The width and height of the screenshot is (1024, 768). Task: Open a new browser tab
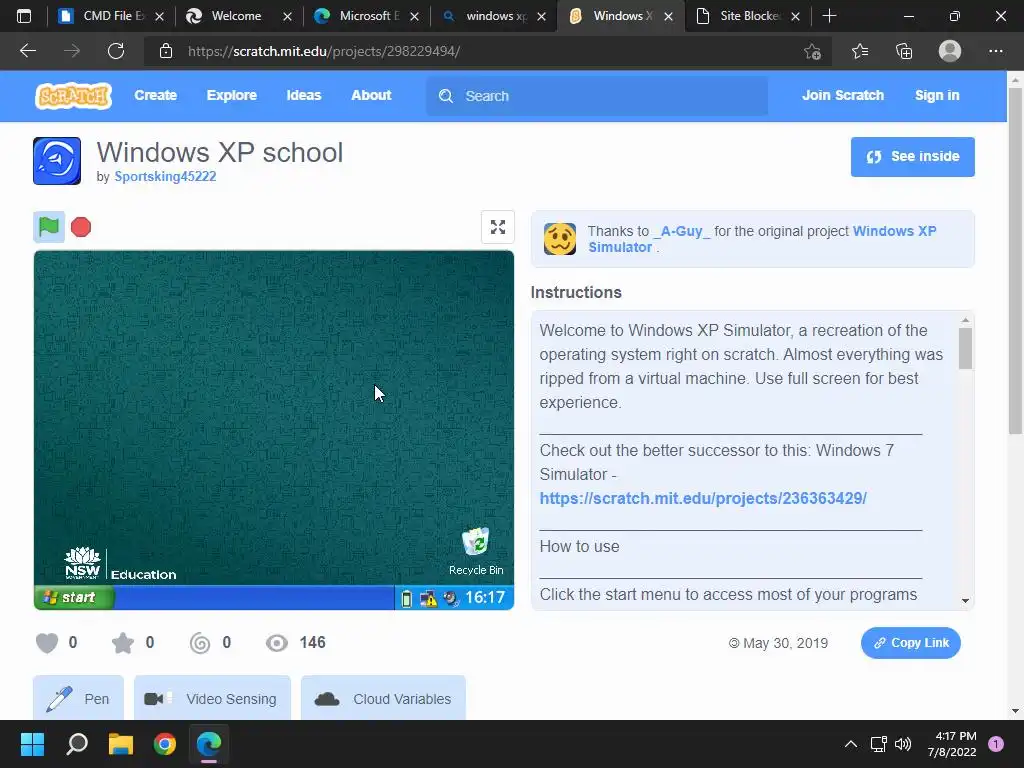tap(829, 16)
